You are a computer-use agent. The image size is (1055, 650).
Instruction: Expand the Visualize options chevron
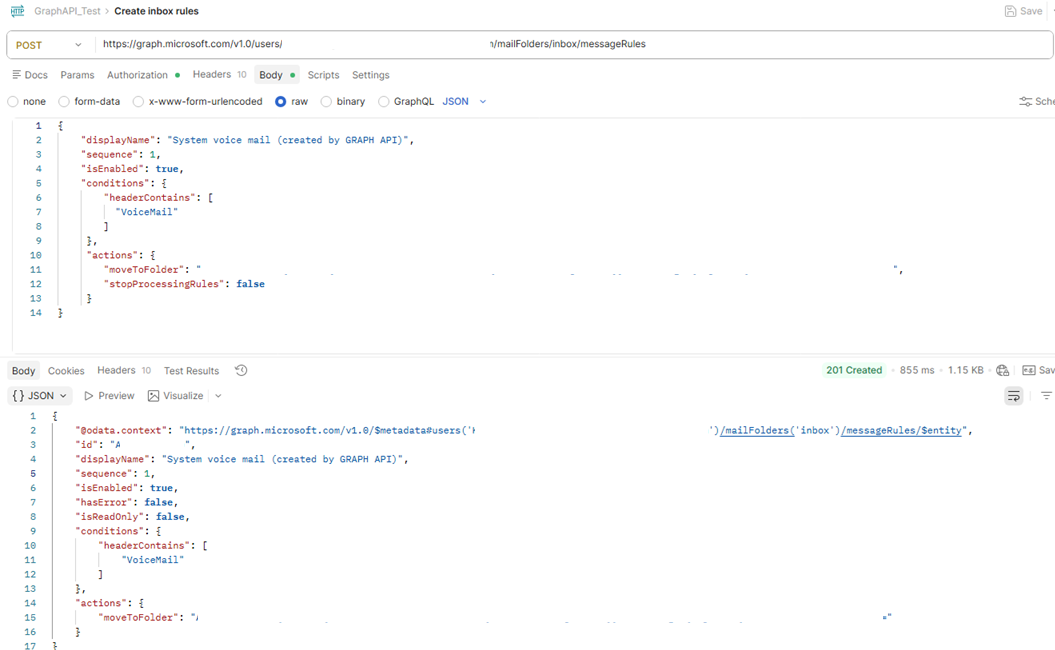(218, 396)
